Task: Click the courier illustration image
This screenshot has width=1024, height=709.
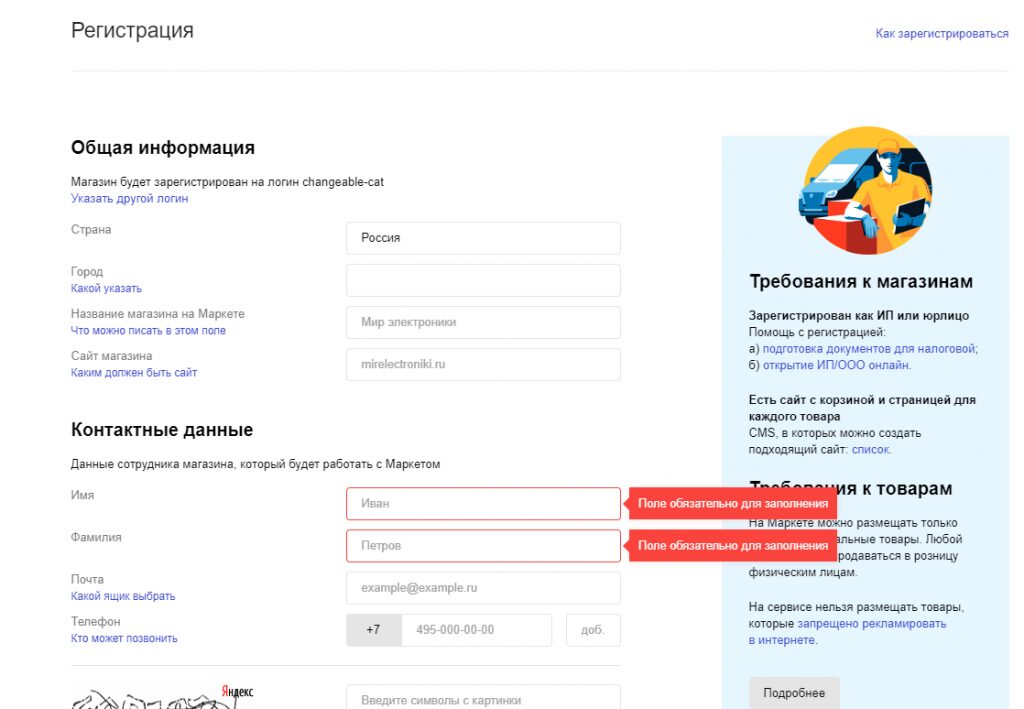Action: (x=866, y=191)
